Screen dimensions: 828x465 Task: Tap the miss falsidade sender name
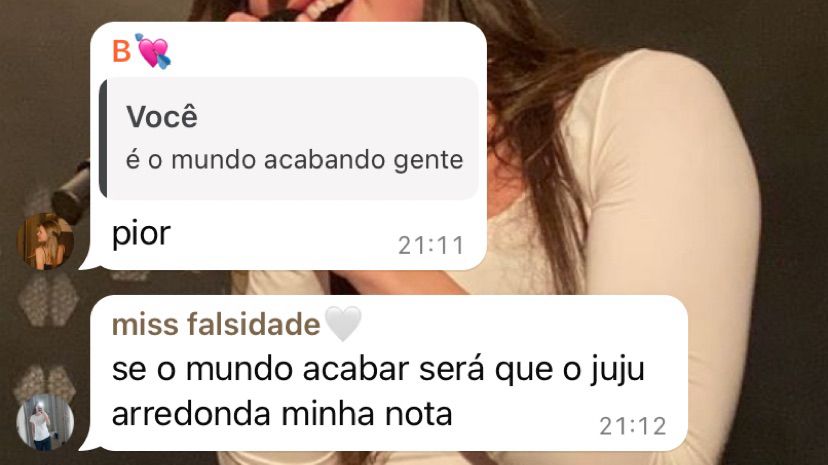pos(216,324)
